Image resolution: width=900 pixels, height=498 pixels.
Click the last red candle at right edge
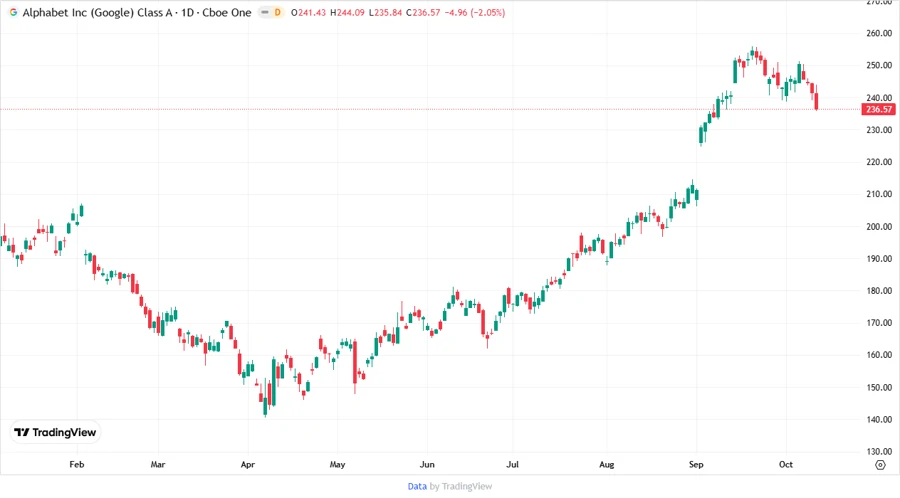[817, 100]
